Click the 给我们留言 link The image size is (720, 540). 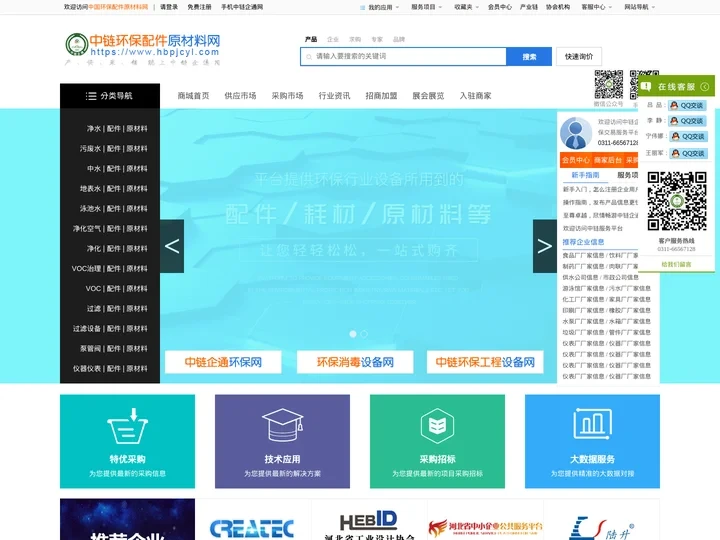click(676, 264)
